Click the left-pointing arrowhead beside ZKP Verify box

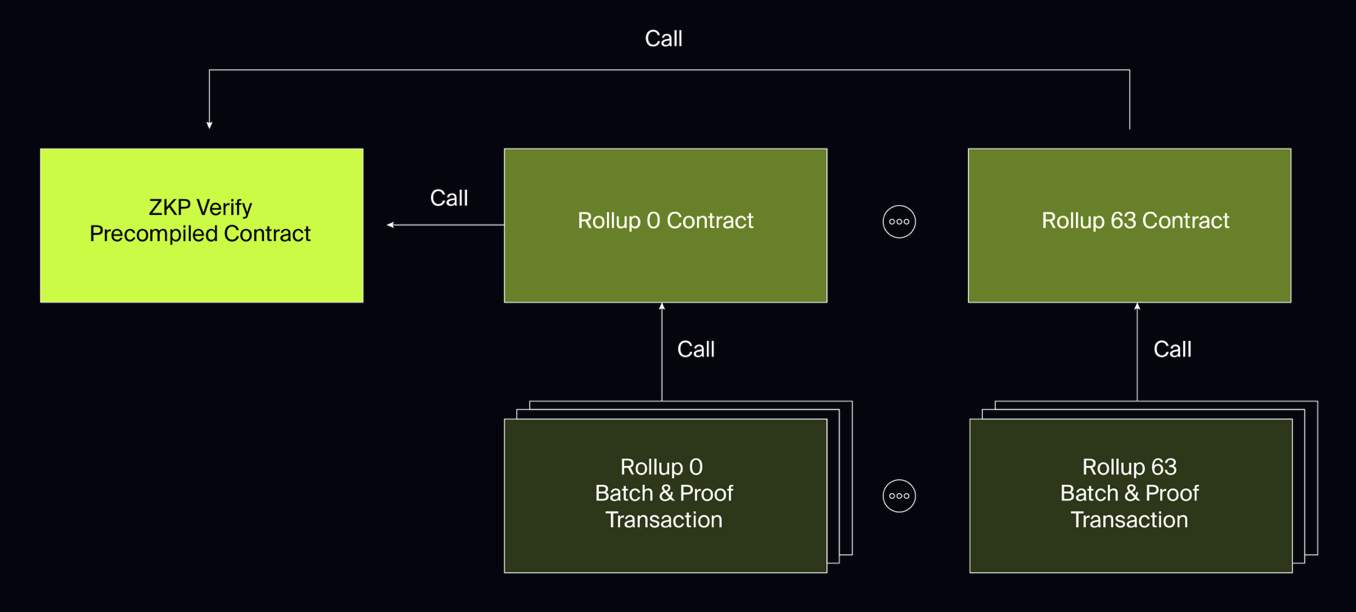click(391, 225)
